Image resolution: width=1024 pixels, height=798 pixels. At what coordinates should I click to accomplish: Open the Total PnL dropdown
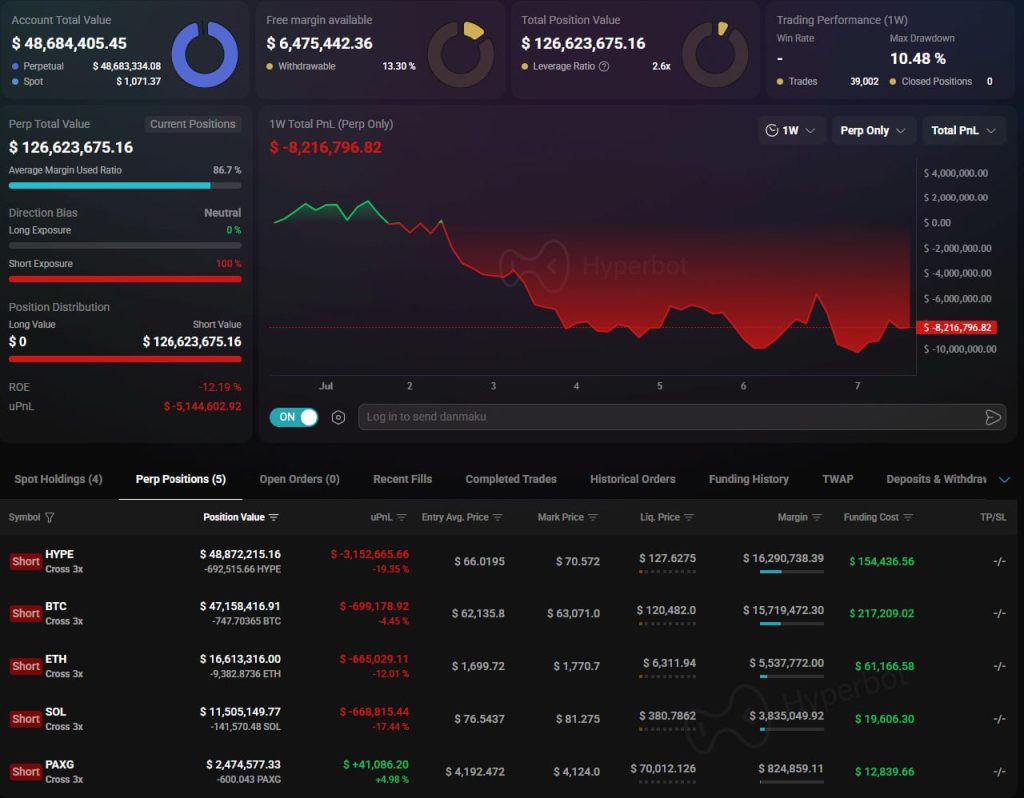click(963, 131)
